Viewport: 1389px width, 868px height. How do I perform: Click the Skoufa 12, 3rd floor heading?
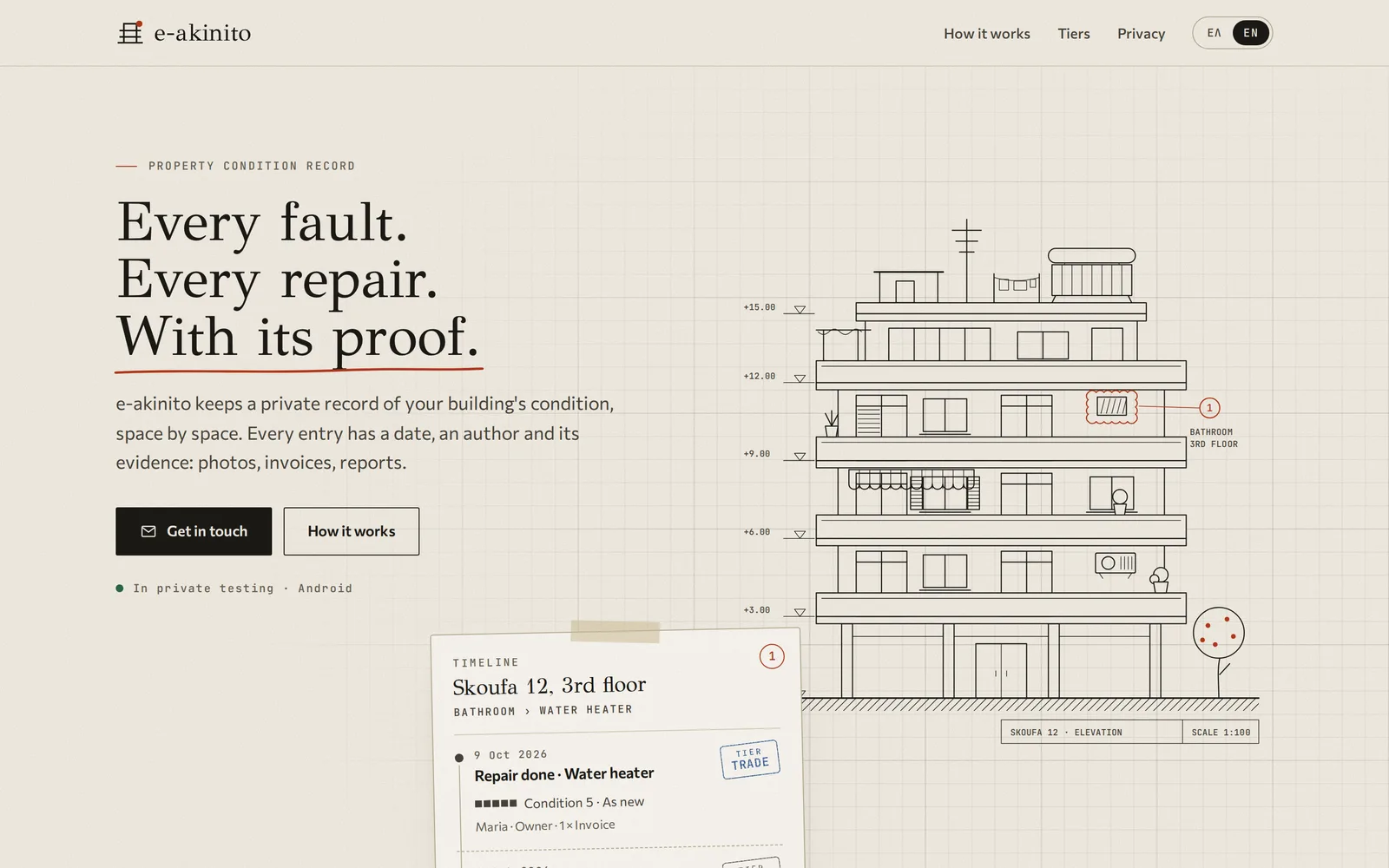[550, 686]
